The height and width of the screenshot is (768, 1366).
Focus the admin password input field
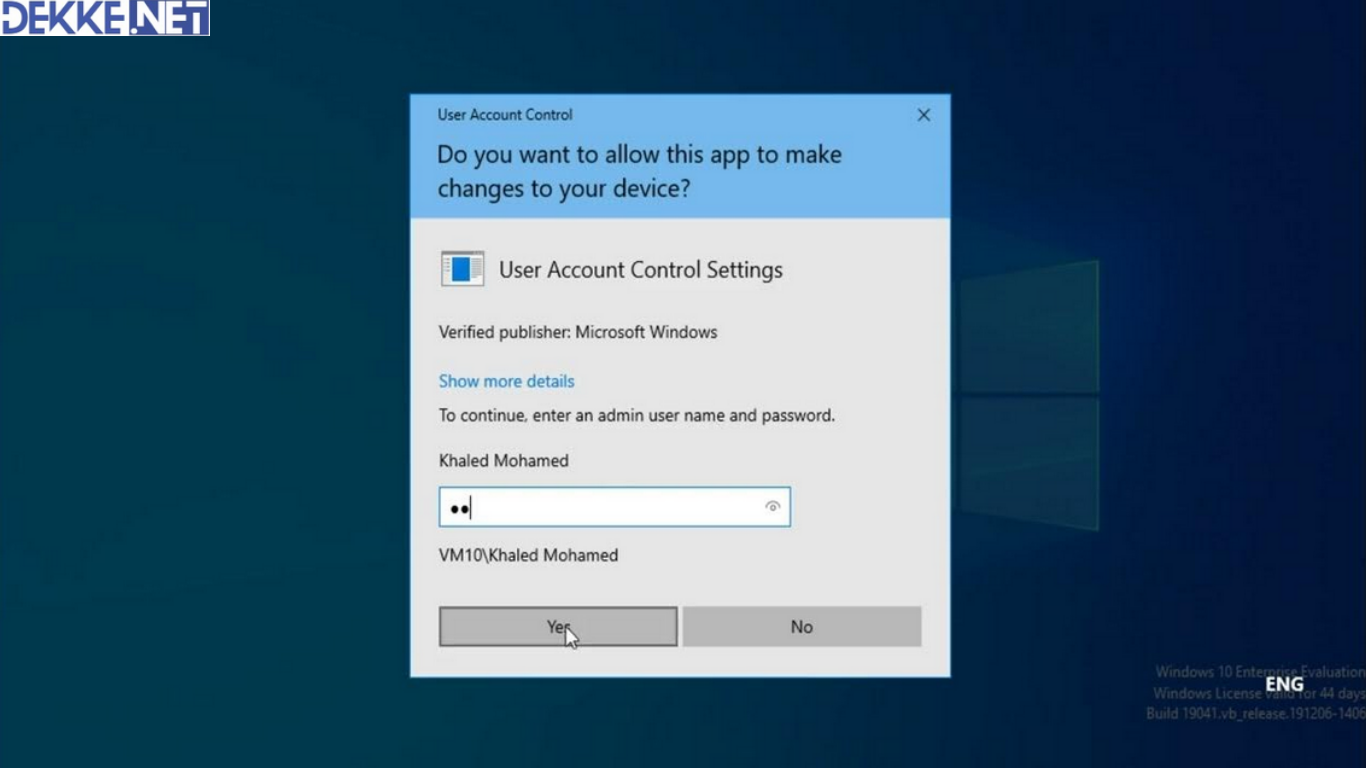coord(614,507)
